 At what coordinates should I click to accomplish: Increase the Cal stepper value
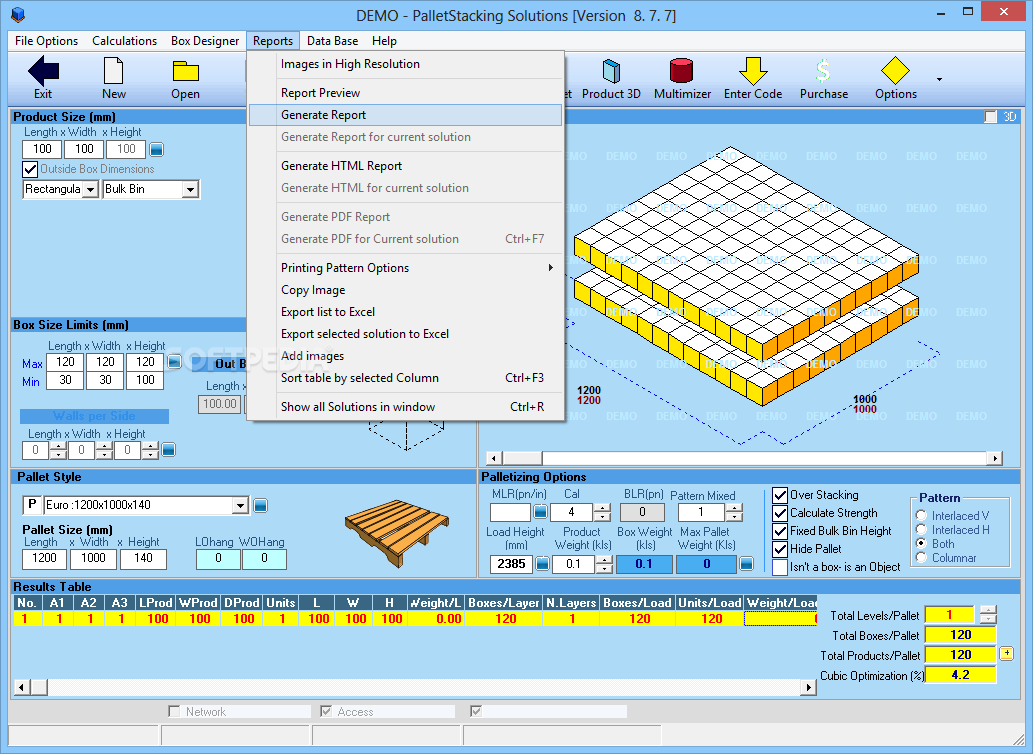click(602, 508)
